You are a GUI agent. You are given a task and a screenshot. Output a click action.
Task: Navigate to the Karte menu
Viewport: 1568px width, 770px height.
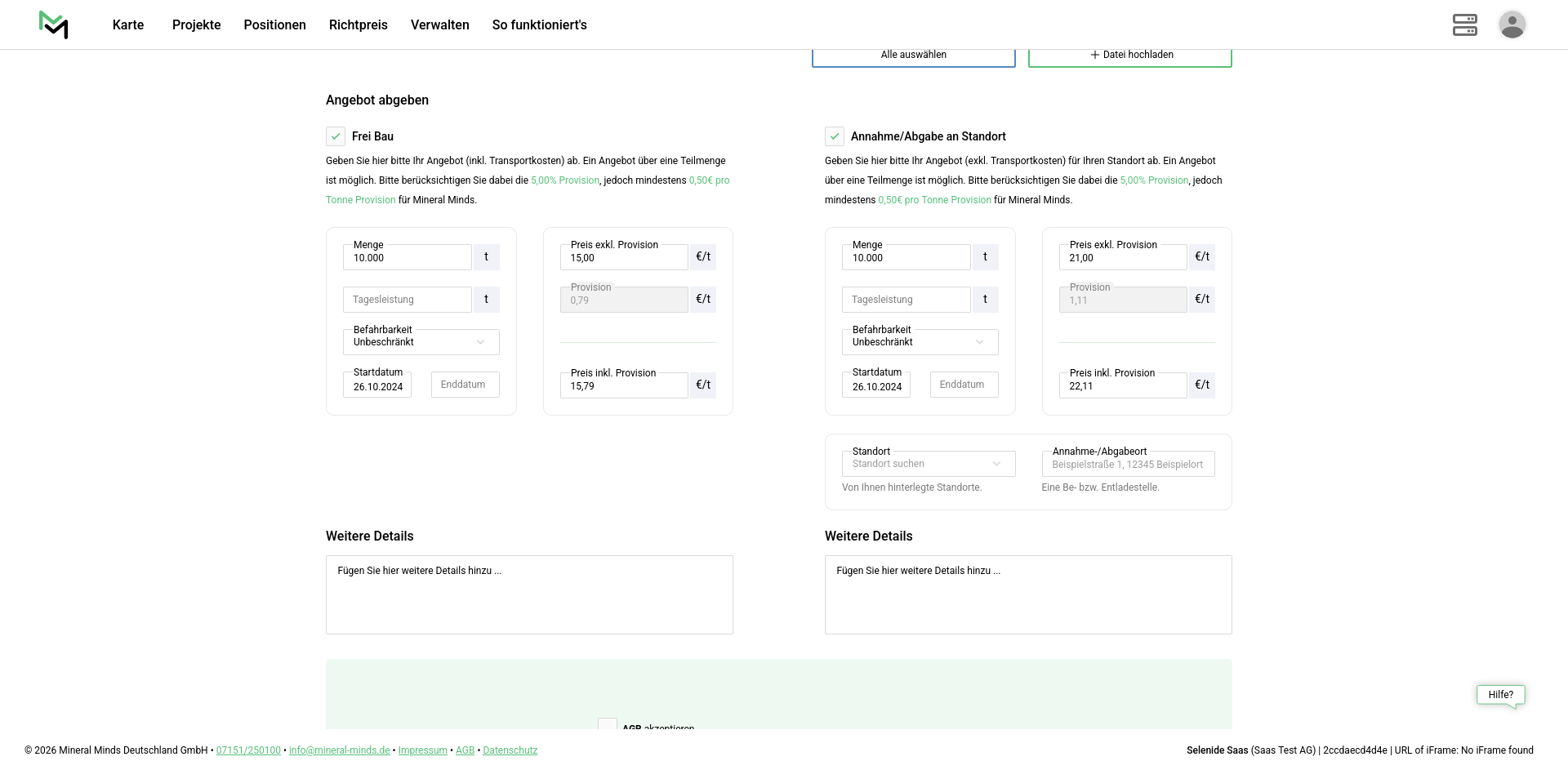(x=128, y=24)
